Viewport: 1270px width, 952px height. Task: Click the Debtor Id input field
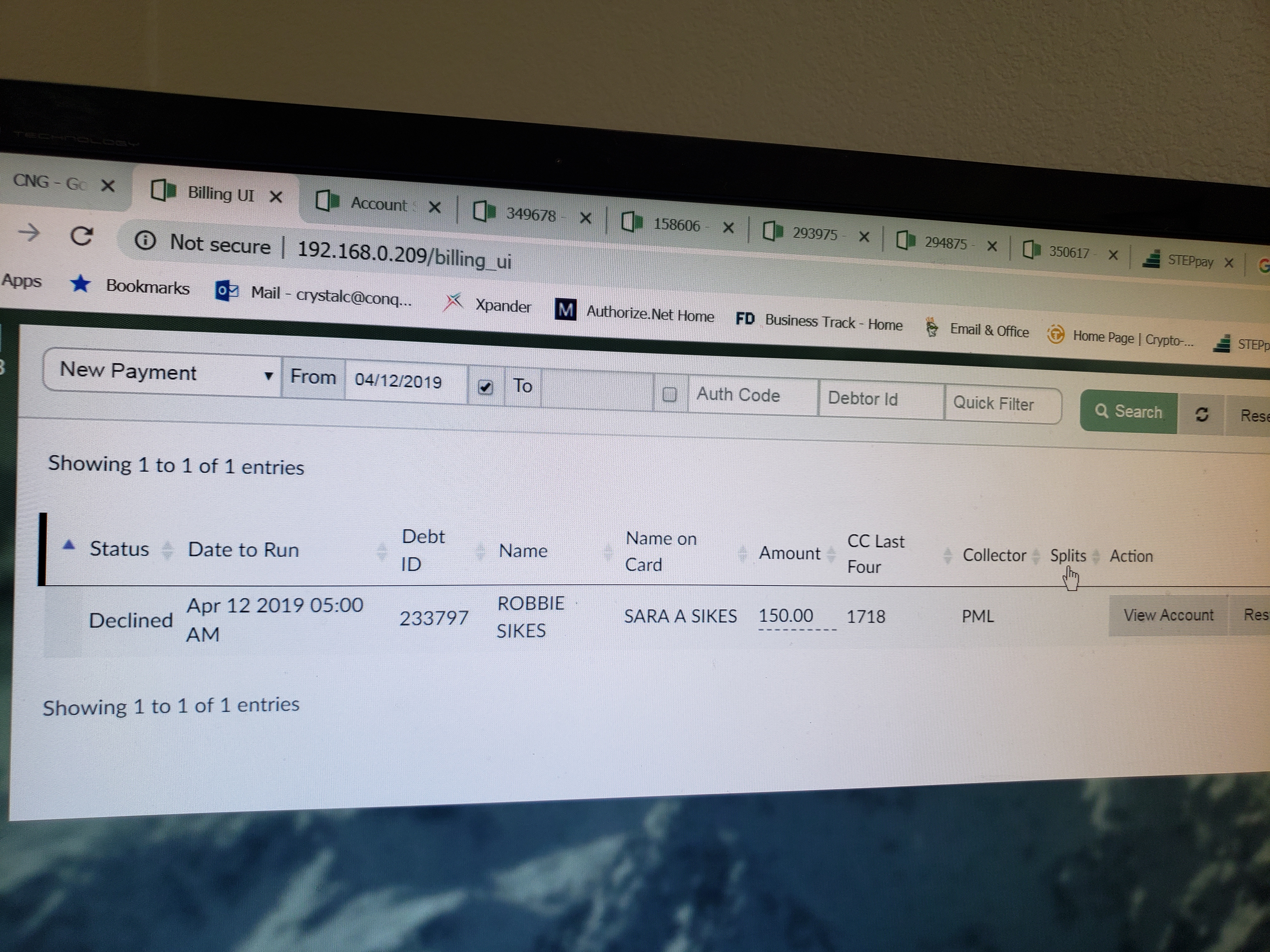881,399
